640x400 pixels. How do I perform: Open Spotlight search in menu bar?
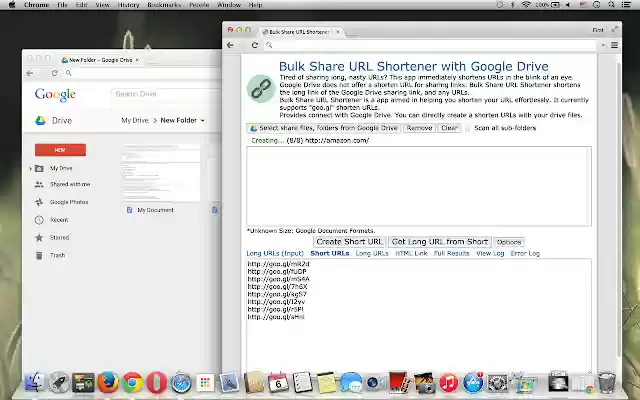611,5
